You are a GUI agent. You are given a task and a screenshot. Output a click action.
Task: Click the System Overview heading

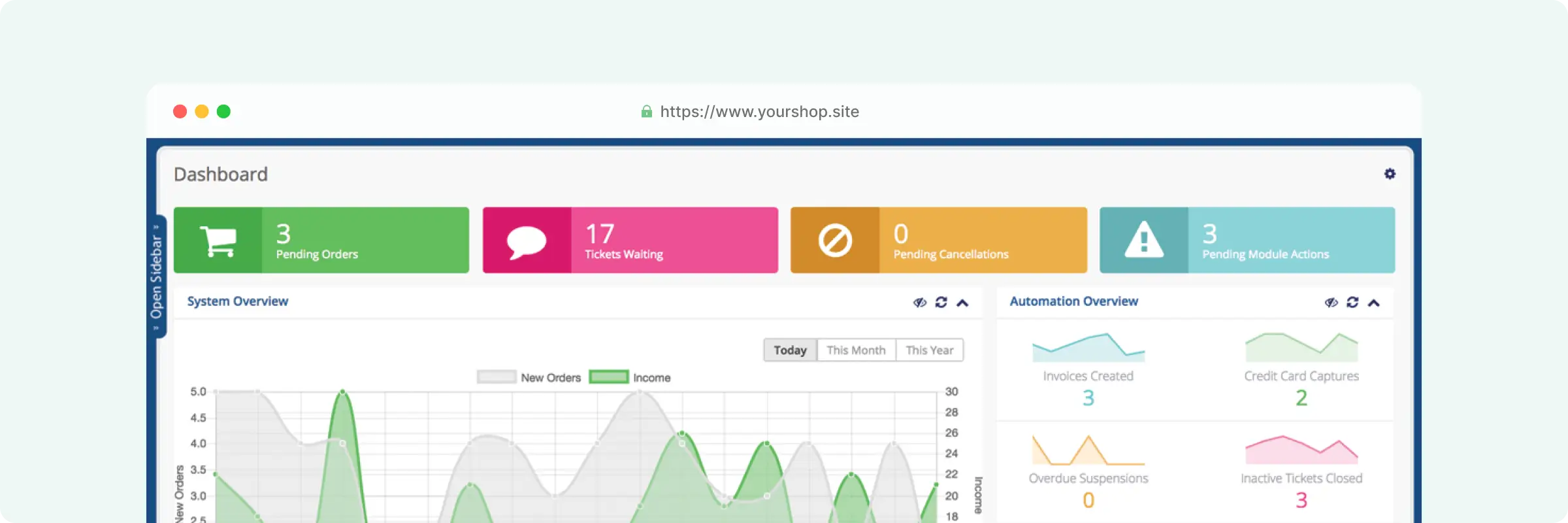(238, 301)
